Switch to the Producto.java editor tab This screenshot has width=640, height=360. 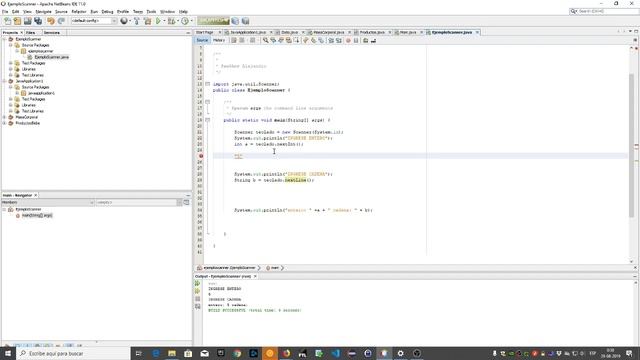point(372,32)
